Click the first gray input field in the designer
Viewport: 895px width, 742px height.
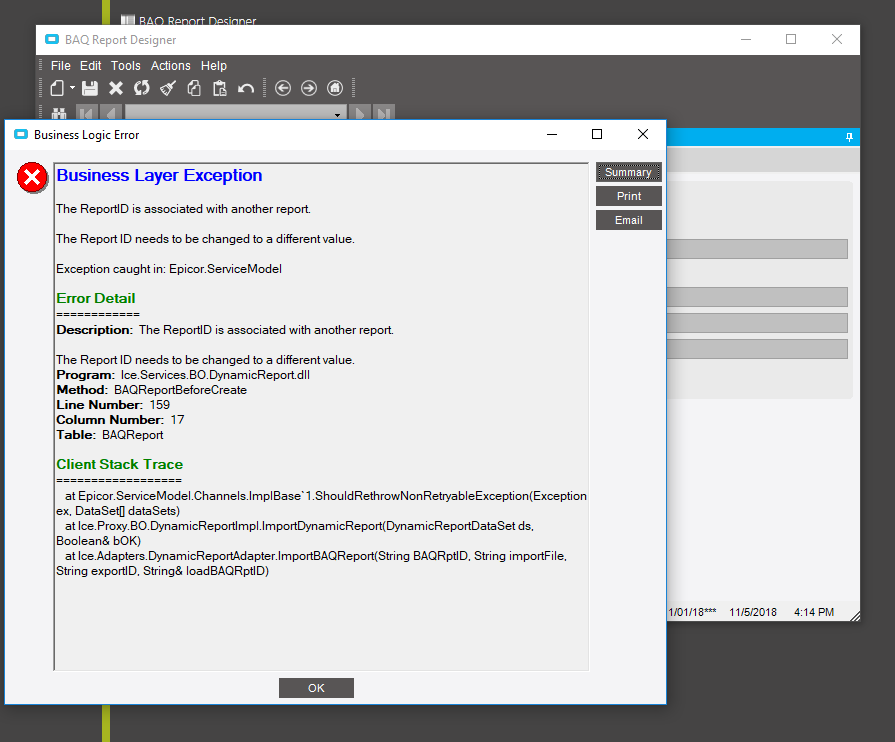click(x=757, y=249)
